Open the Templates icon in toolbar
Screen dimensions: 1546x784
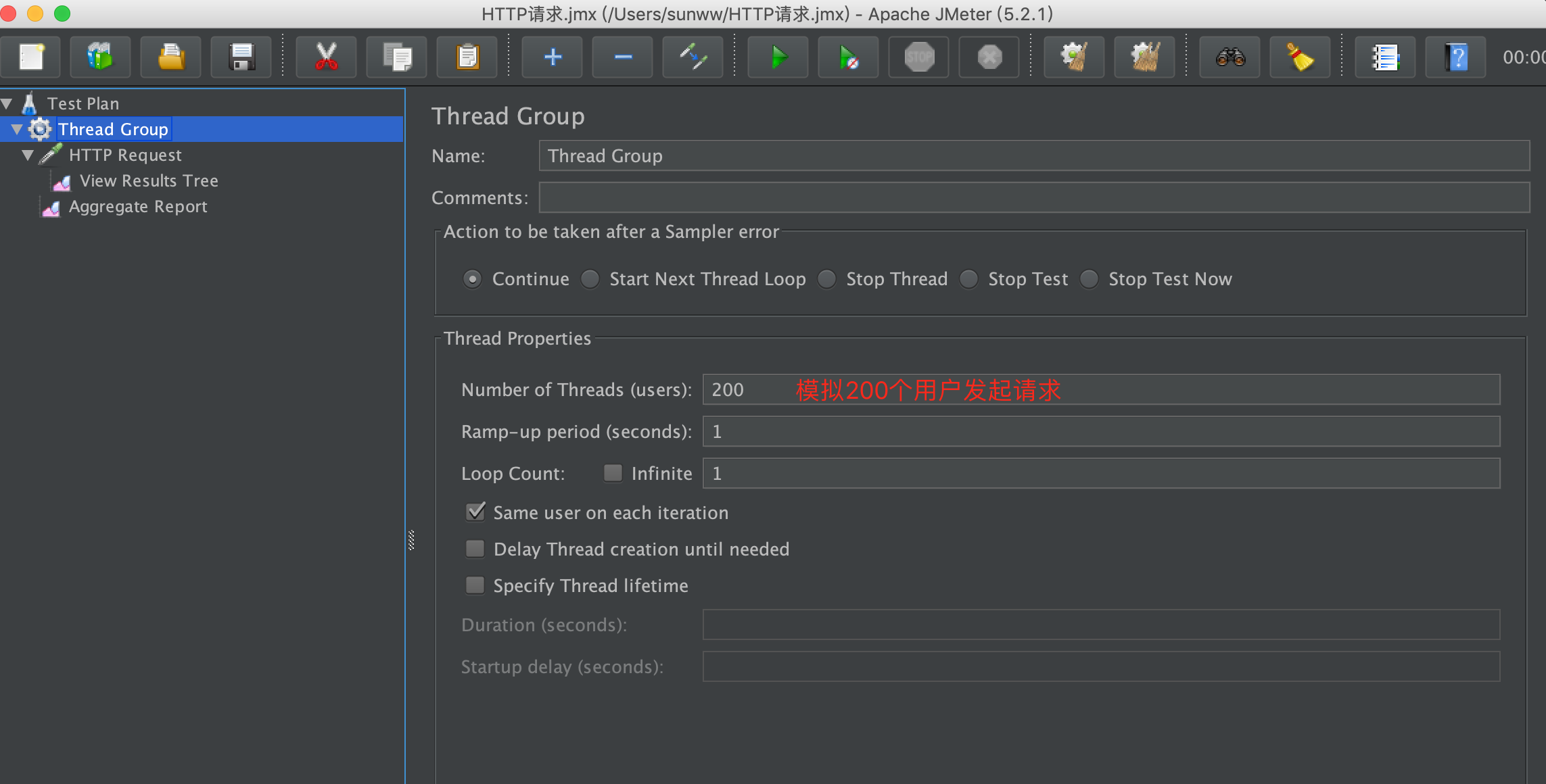pyautogui.click(x=100, y=57)
